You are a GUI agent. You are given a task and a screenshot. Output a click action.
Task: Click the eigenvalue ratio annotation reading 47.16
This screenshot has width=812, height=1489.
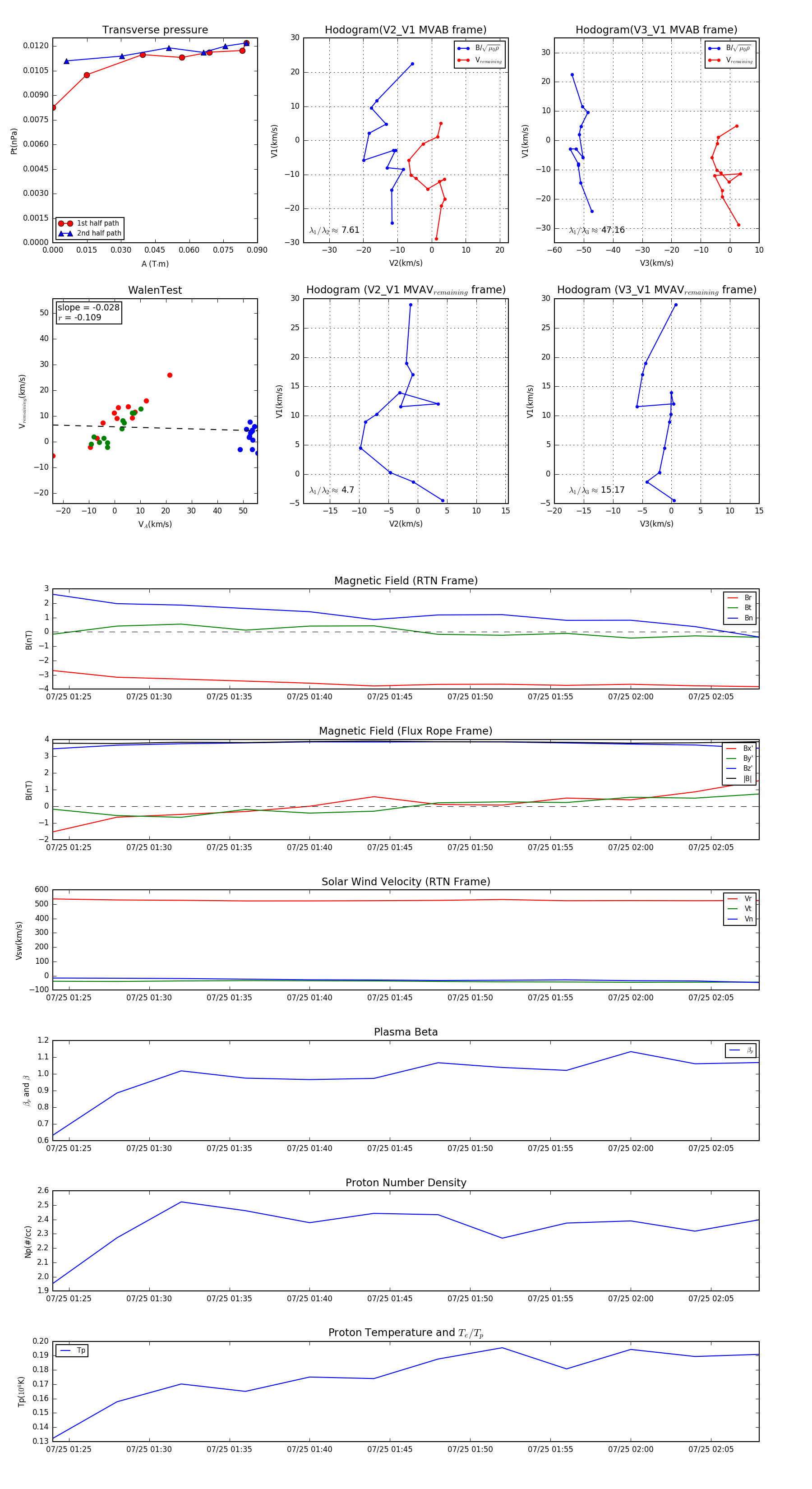pyautogui.click(x=596, y=230)
